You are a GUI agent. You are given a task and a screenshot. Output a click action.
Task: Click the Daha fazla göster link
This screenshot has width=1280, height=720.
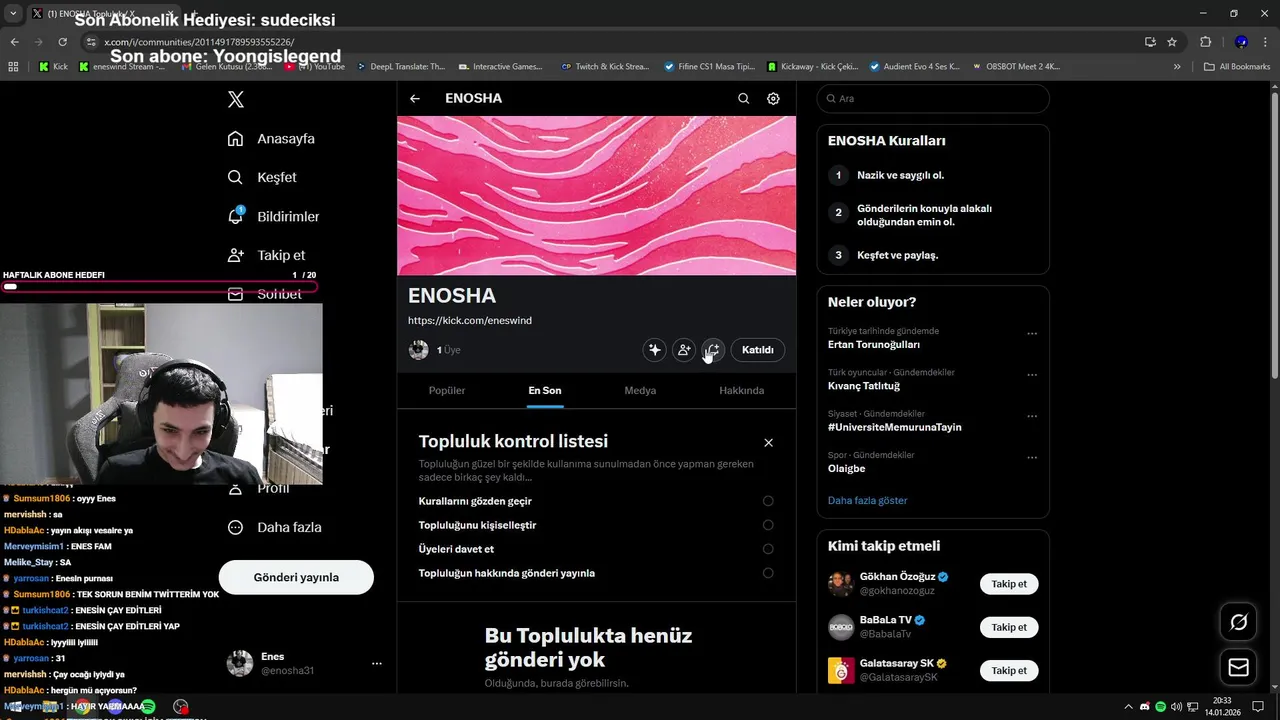[867, 500]
